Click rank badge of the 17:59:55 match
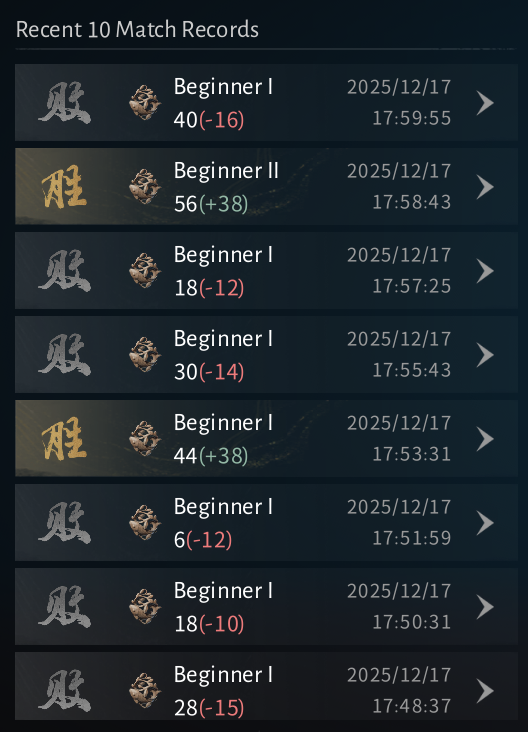This screenshot has width=528, height=732. [145, 103]
